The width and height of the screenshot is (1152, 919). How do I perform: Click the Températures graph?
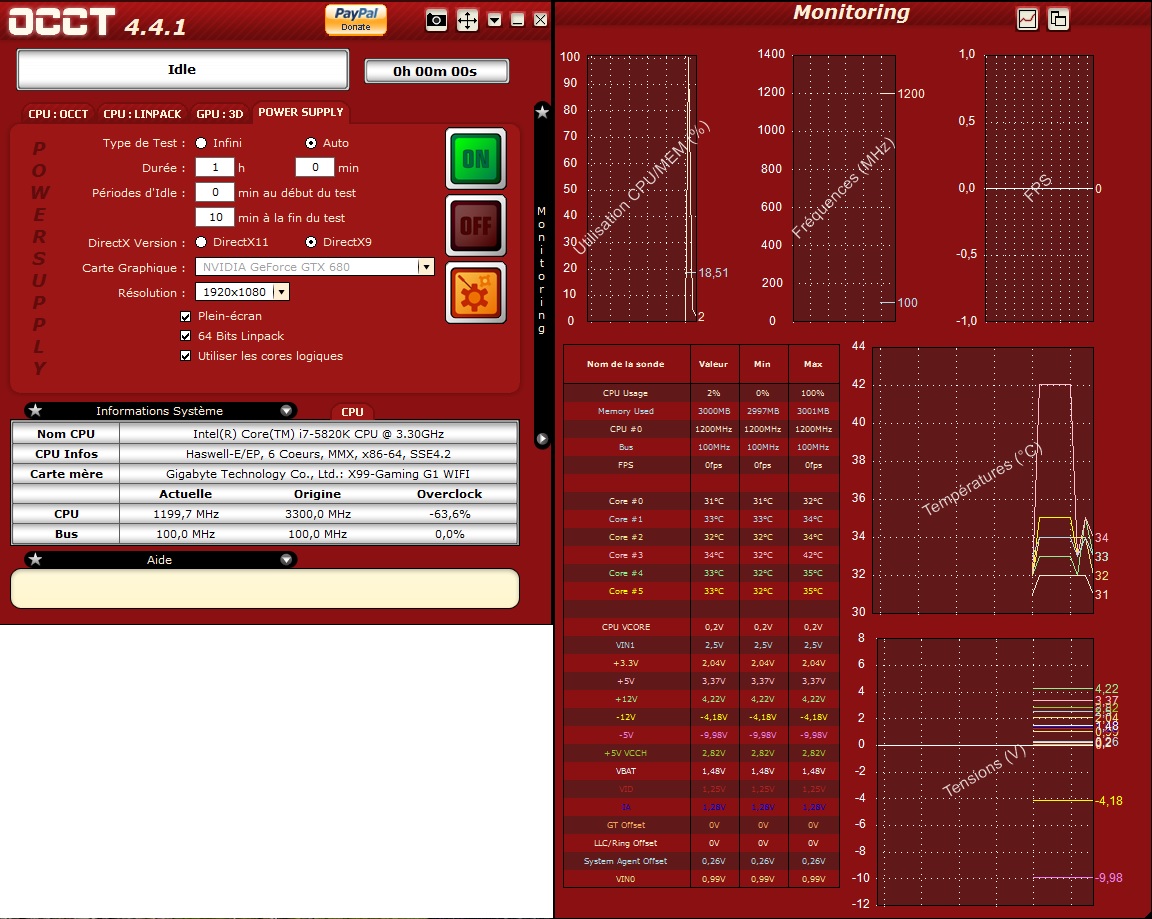[x=982, y=480]
